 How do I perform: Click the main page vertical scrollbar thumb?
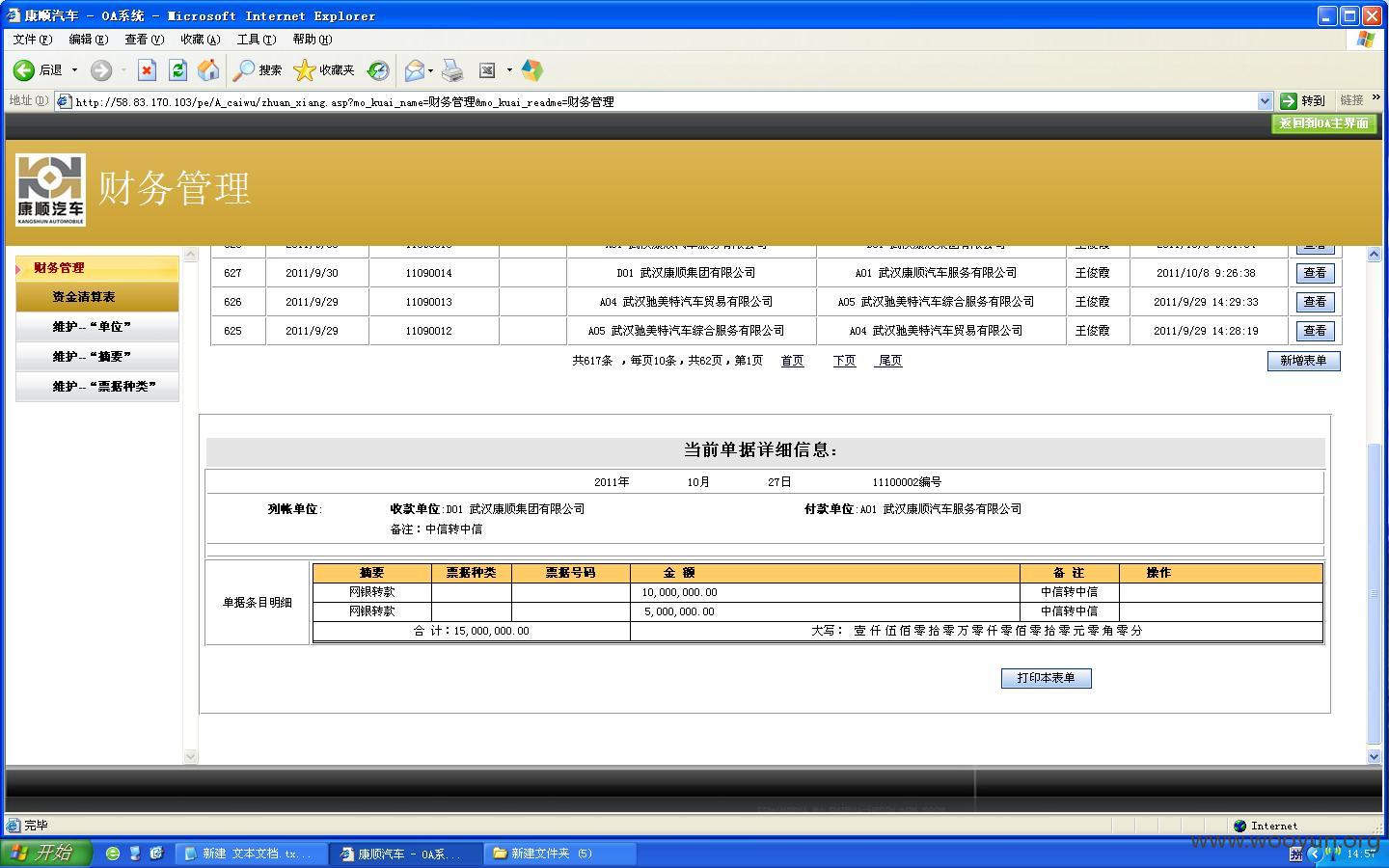point(1375,592)
